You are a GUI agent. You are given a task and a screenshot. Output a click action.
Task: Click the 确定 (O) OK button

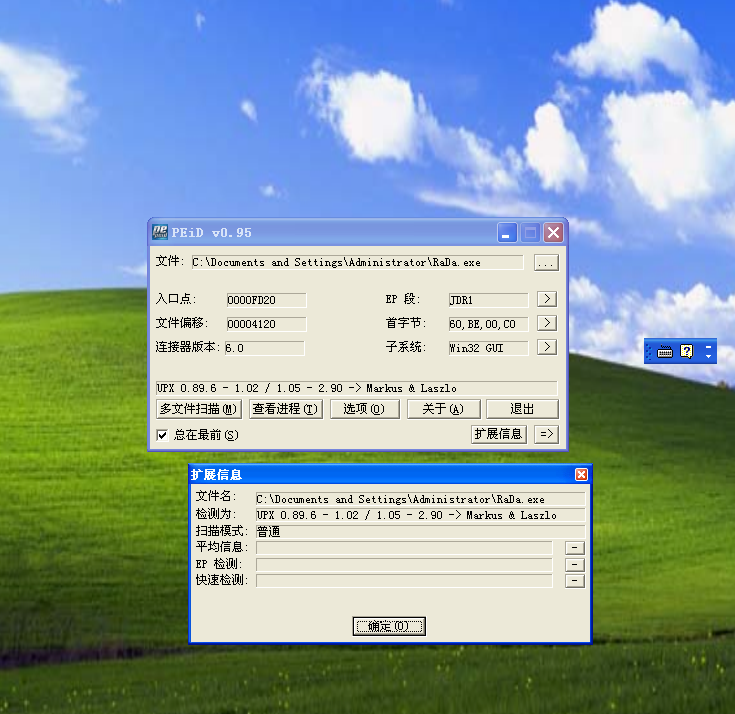389,626
